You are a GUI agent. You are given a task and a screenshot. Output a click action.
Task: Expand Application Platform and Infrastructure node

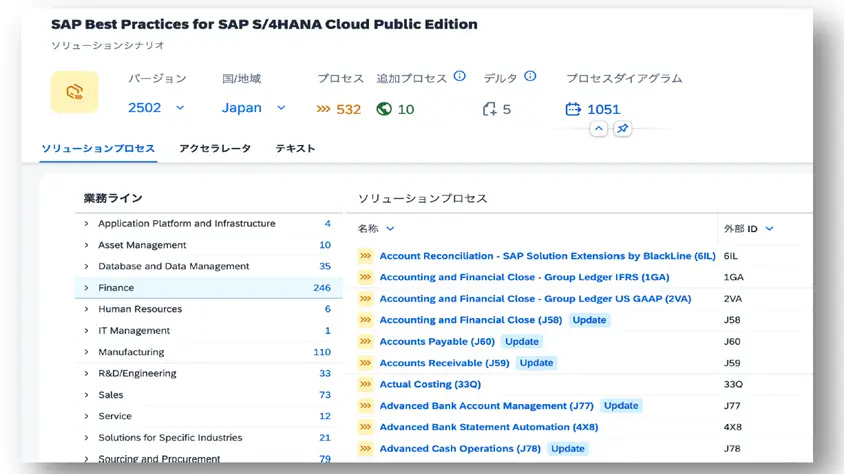coord(86,223)
